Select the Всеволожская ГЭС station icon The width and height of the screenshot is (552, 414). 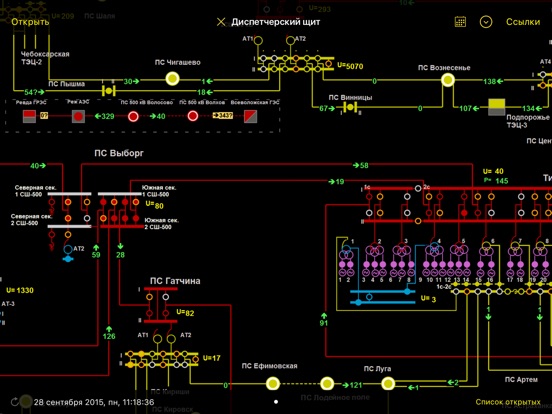point(250,116)
